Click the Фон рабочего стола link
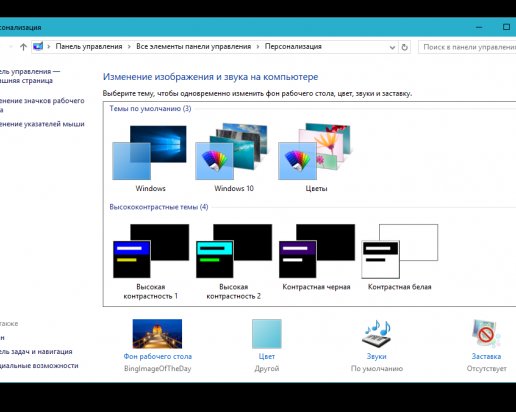The height and width of the screenshot is (412, 516). pos(158,356)
